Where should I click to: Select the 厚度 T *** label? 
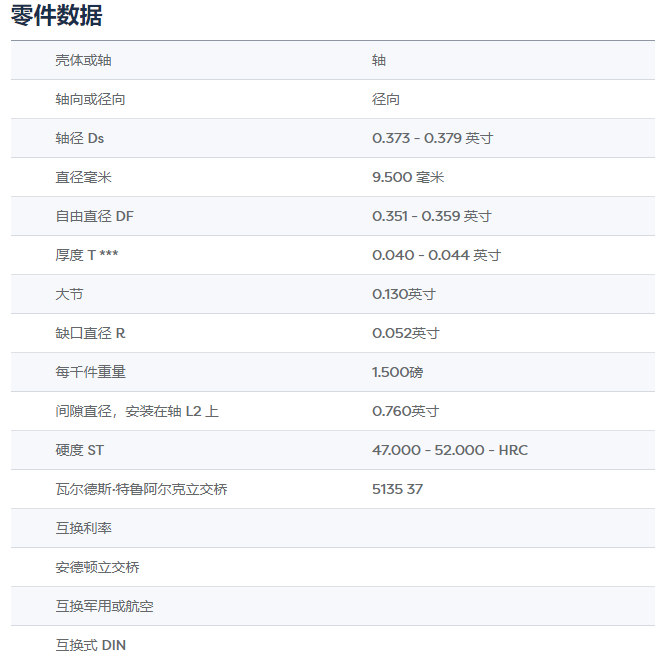(87, 255)
